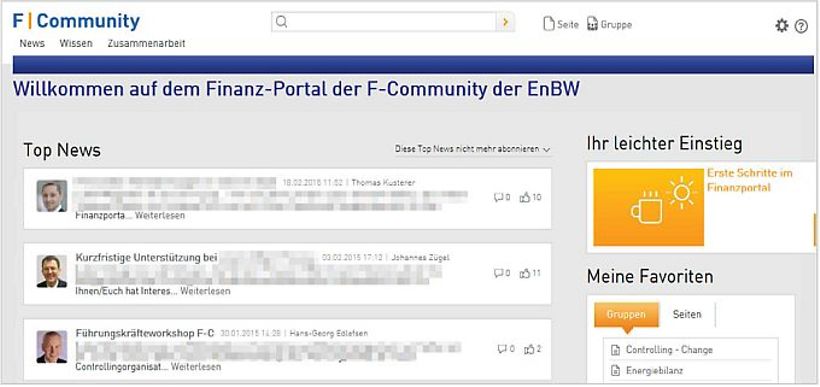820x387 pixels.
Task: Click document icon beside Controlling - Change
Action: click(x=616, y=350)
